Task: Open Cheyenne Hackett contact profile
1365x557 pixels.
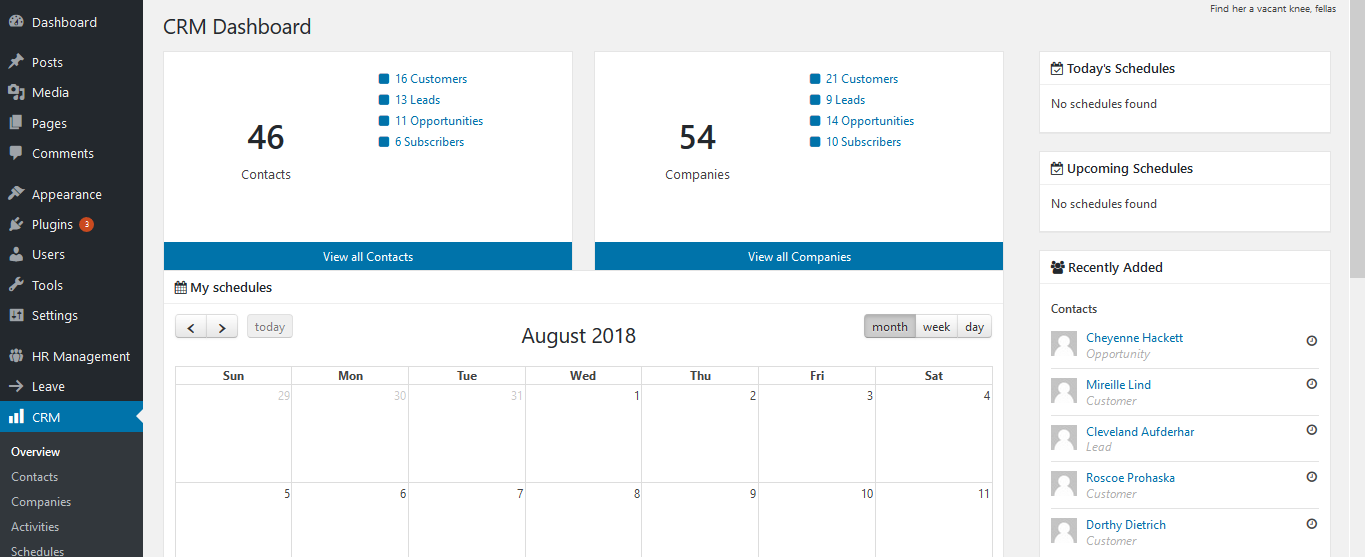Action: pyautogui.click(x=1135, y=338)
